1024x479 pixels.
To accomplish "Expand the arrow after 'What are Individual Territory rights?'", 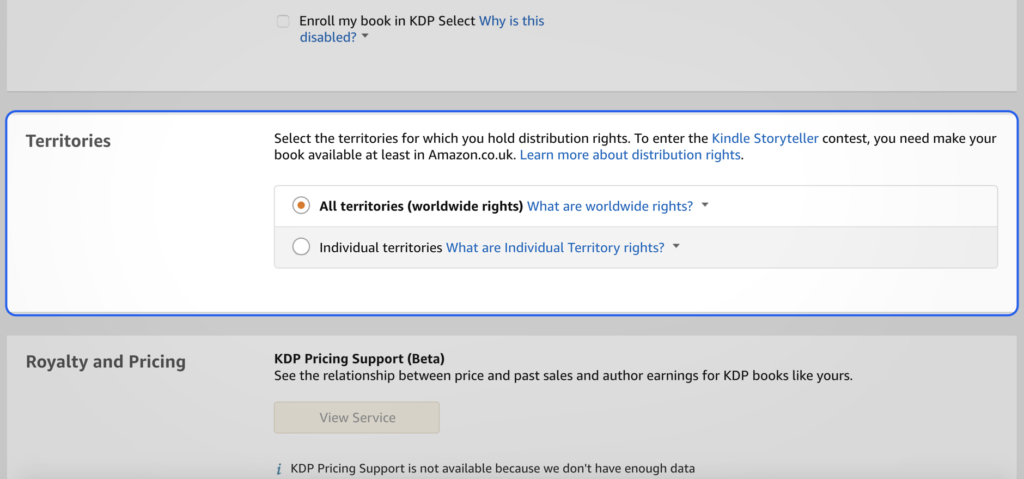I will click(676, 248).
